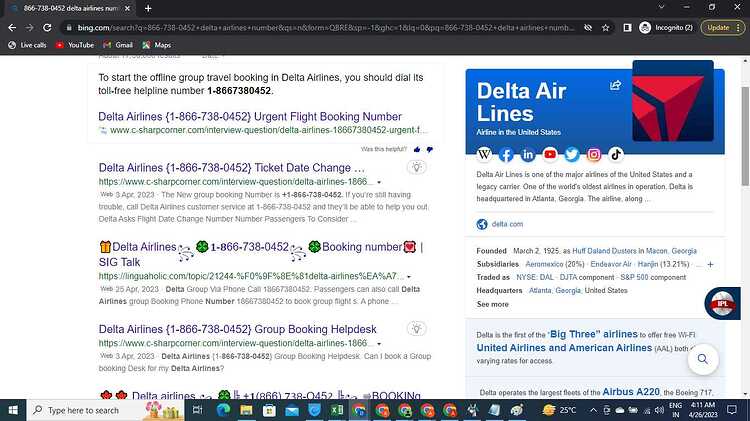
Task: Open the Gmail bookmark
Action: click(x=118, y=45)
